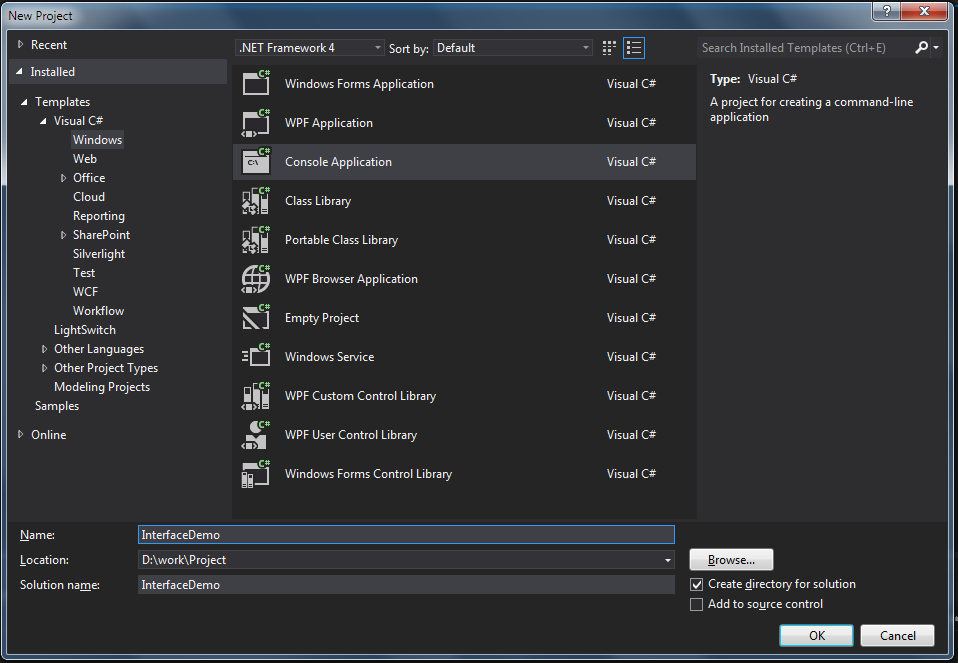Confirm with the OK button
Image resolution: width=958 pixels, height=663 pixels.
point(817,636)
